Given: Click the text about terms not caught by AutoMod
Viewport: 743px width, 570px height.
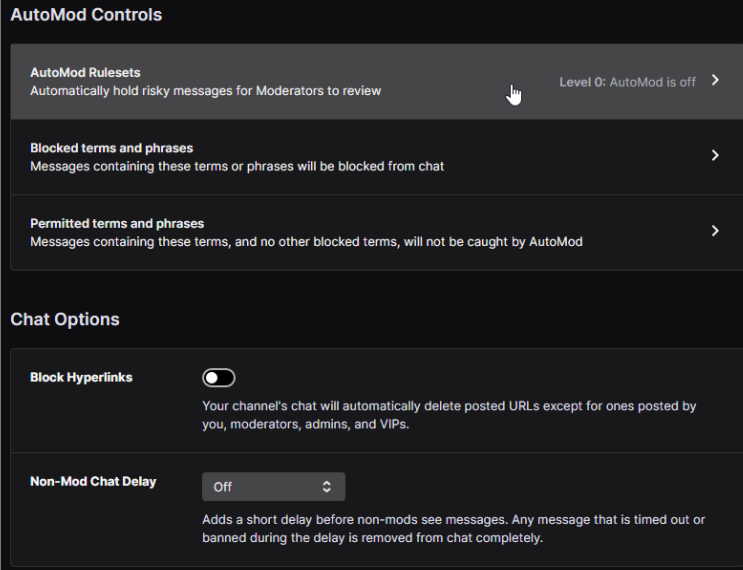Looking at the screenshot, I should (x=306, y=242).
